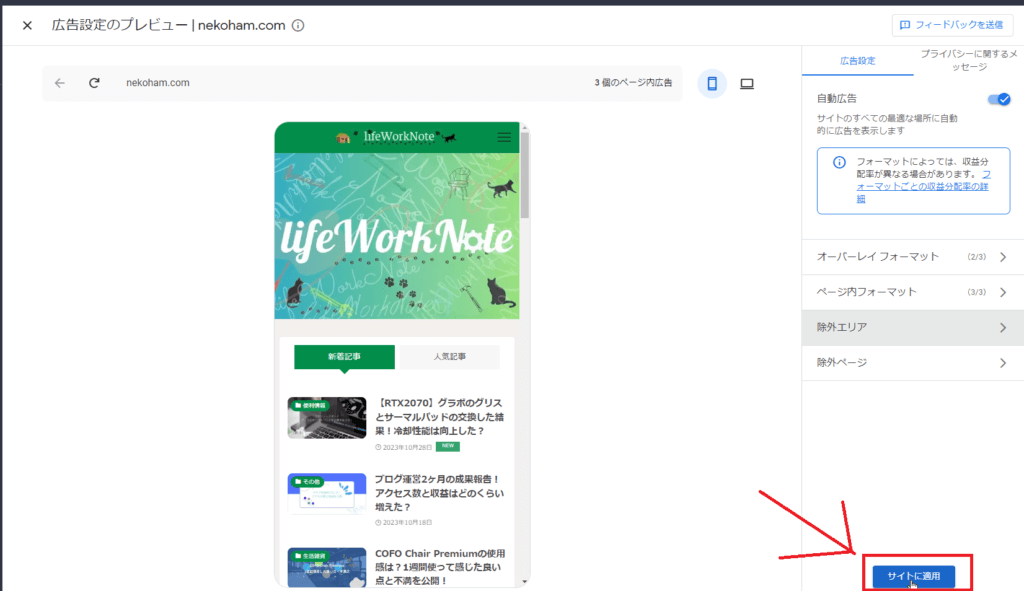The width and height of the screenshot is (1024, 591).
Task: Switch to プライバシーに関するメッセージ tab
Action: (968, 61)
